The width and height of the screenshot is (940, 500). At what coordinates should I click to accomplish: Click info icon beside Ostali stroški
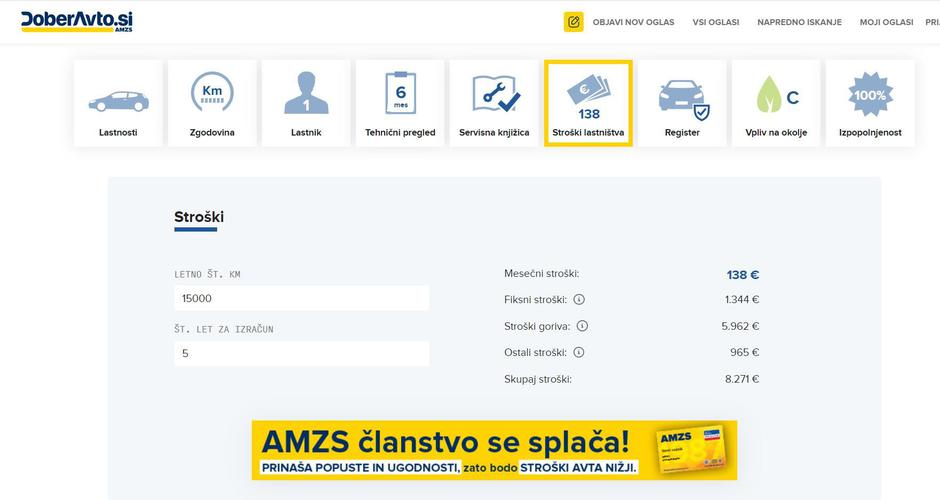pos(579,352)
